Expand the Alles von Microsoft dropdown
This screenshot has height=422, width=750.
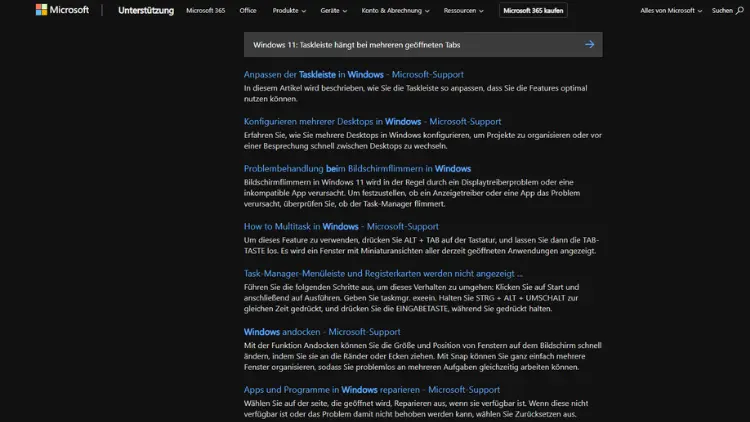tap(671, 11)
